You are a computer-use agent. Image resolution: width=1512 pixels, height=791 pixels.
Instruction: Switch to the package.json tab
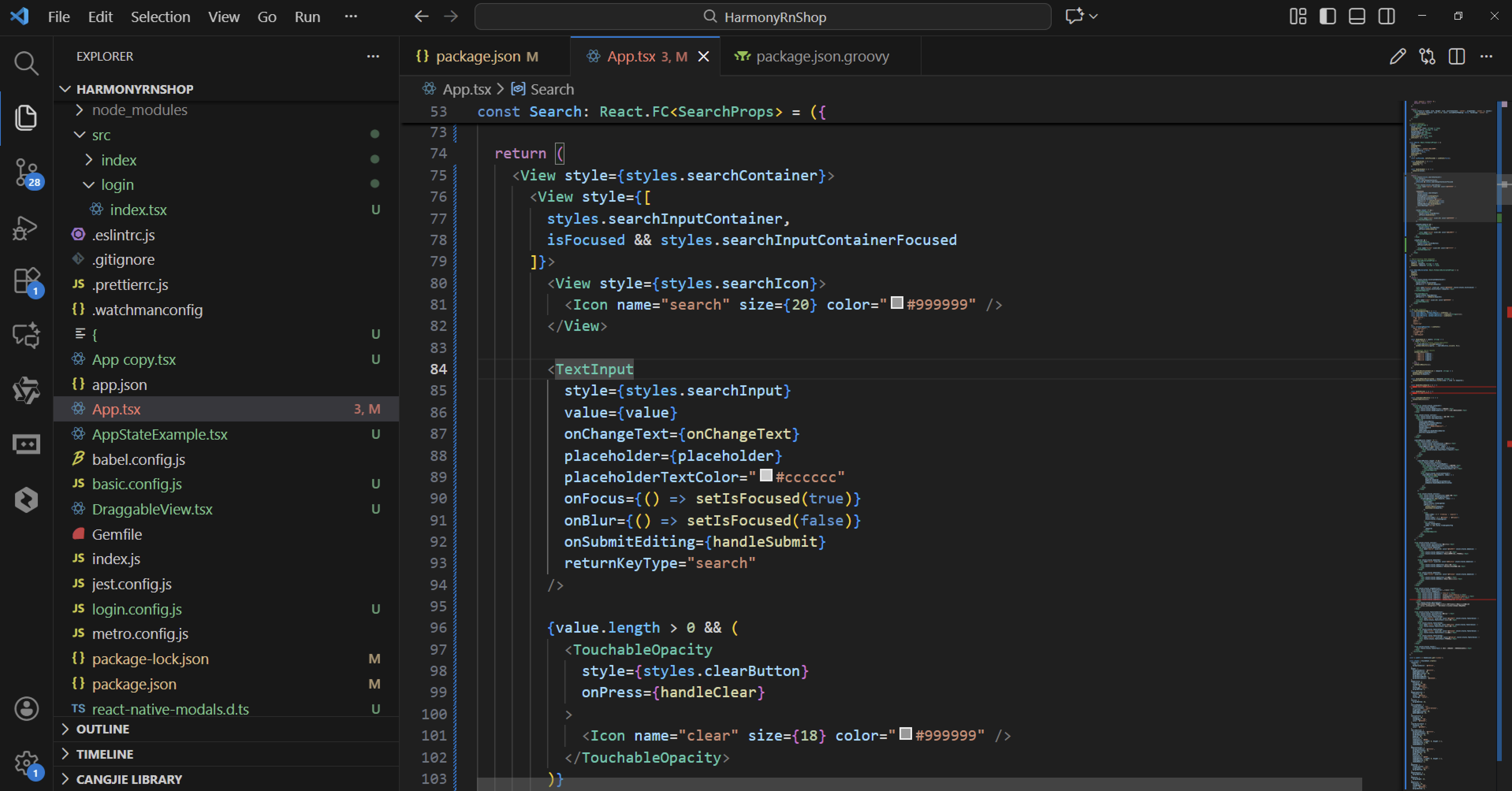point(485,56)
